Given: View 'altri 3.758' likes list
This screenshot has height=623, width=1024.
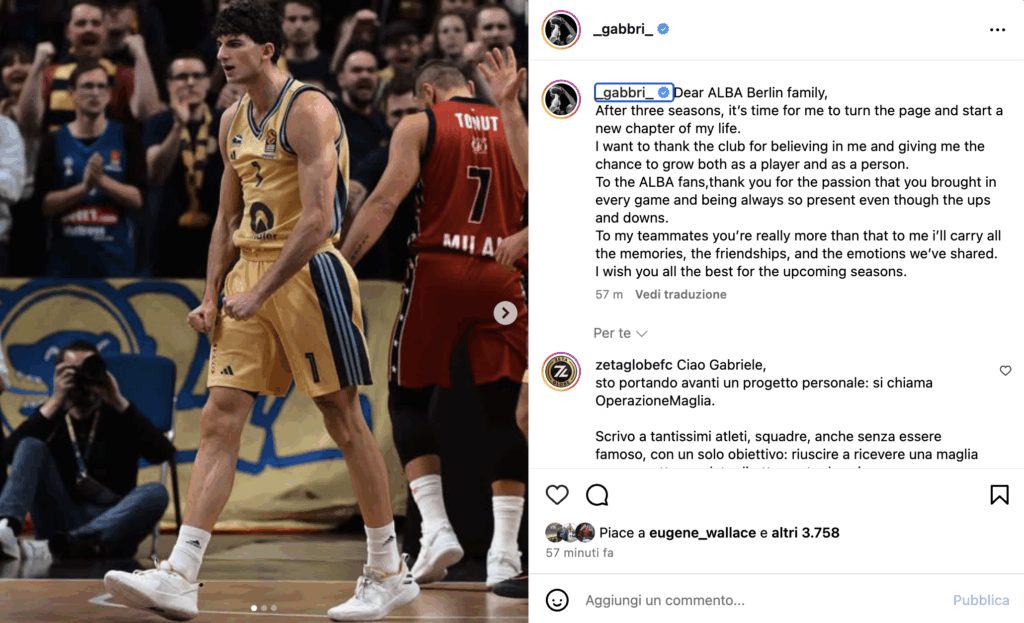Looking at the screenshot, I should pos(805,533).
